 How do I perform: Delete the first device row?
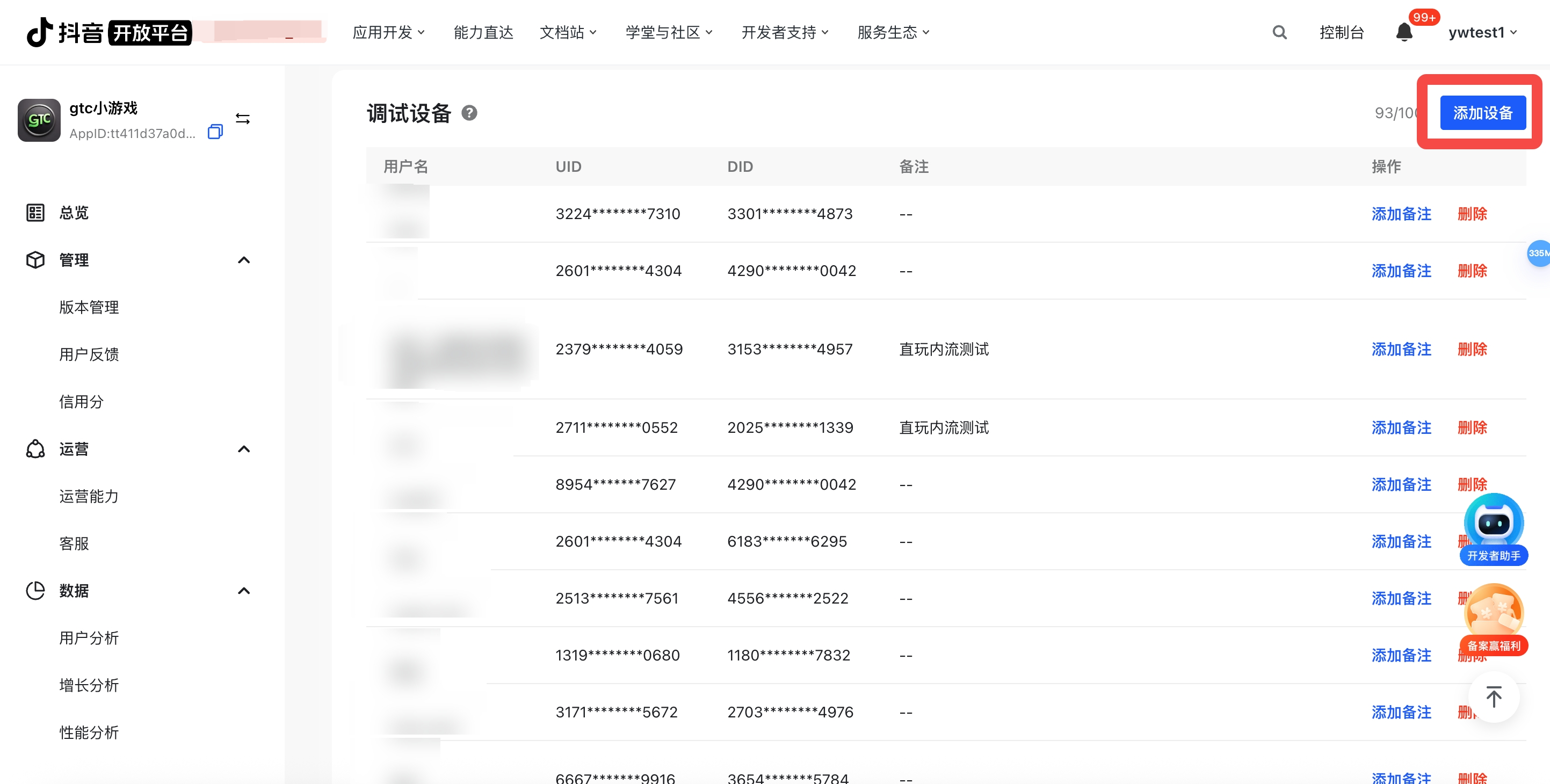[1472, 214]
